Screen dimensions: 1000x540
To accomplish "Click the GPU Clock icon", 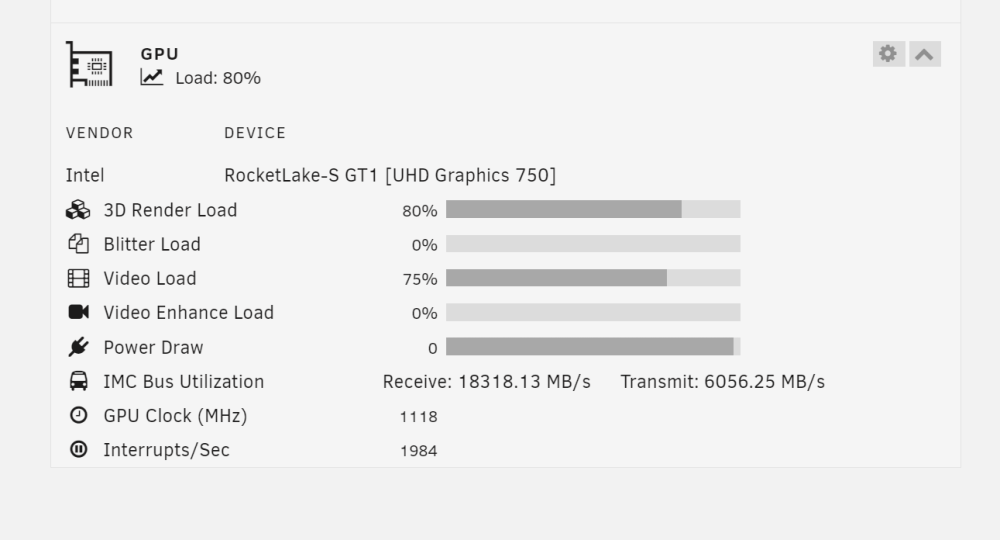I will (78, 415).
